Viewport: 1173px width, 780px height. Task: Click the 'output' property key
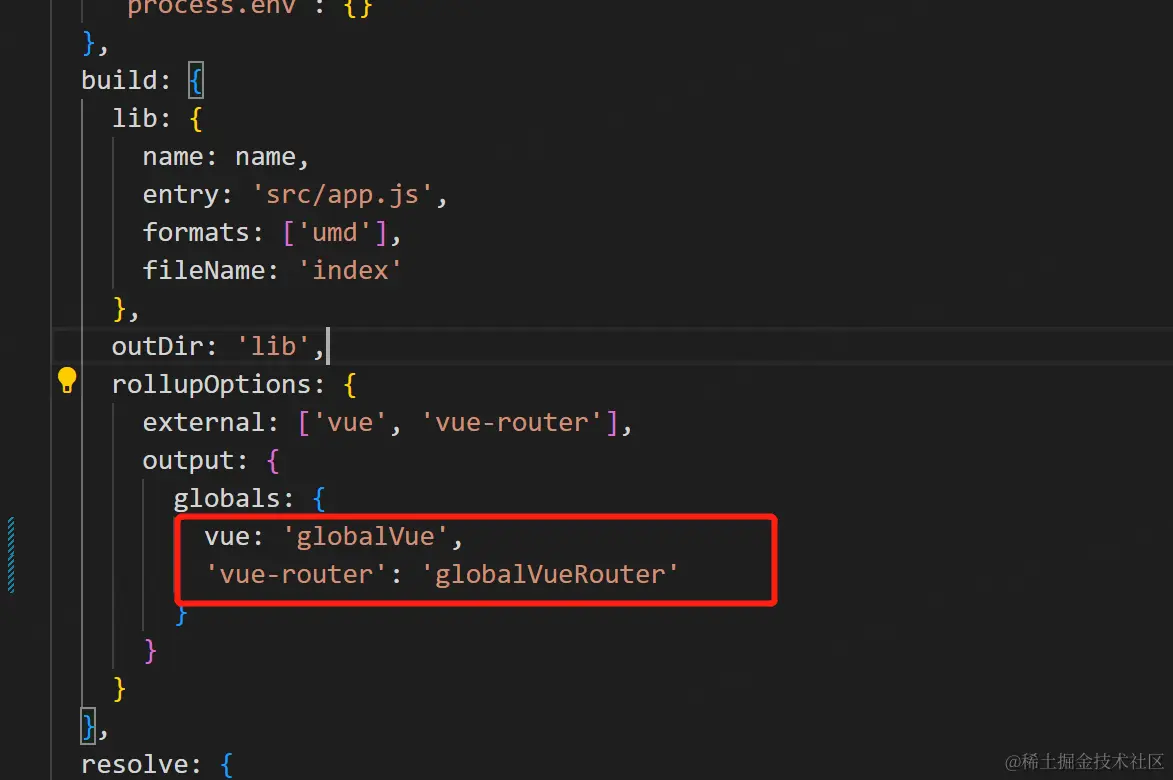click(189, 461)
